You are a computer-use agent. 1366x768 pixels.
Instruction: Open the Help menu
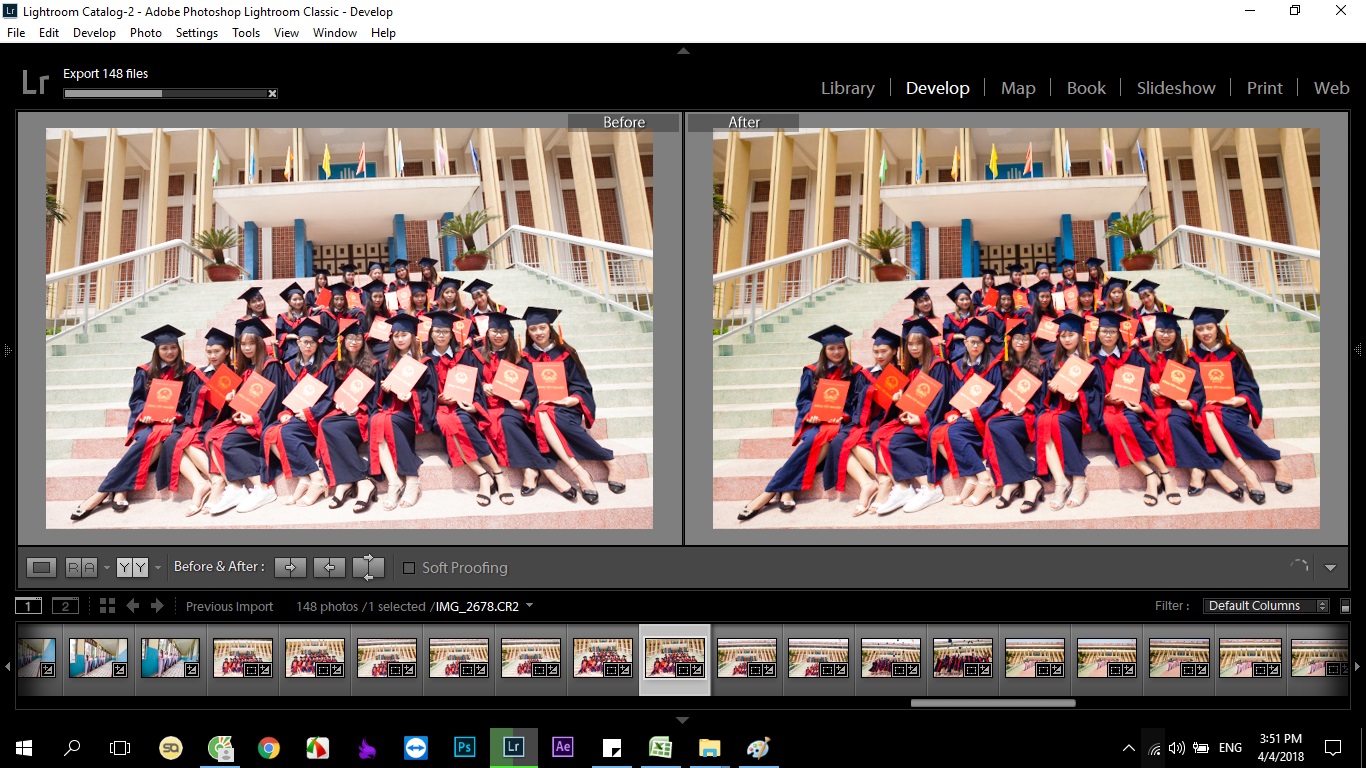[384, 33]
